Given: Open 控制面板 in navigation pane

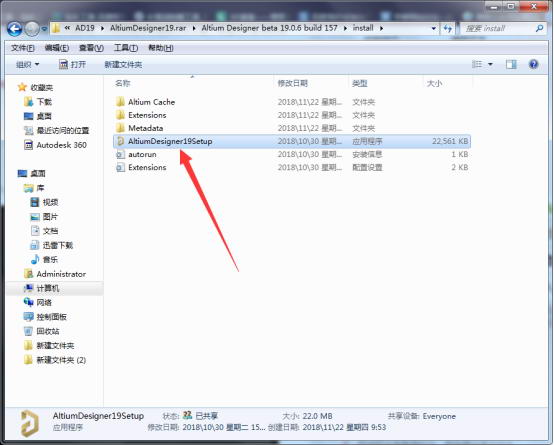Looking at the screenshot, I should click(x=46, y=317).
